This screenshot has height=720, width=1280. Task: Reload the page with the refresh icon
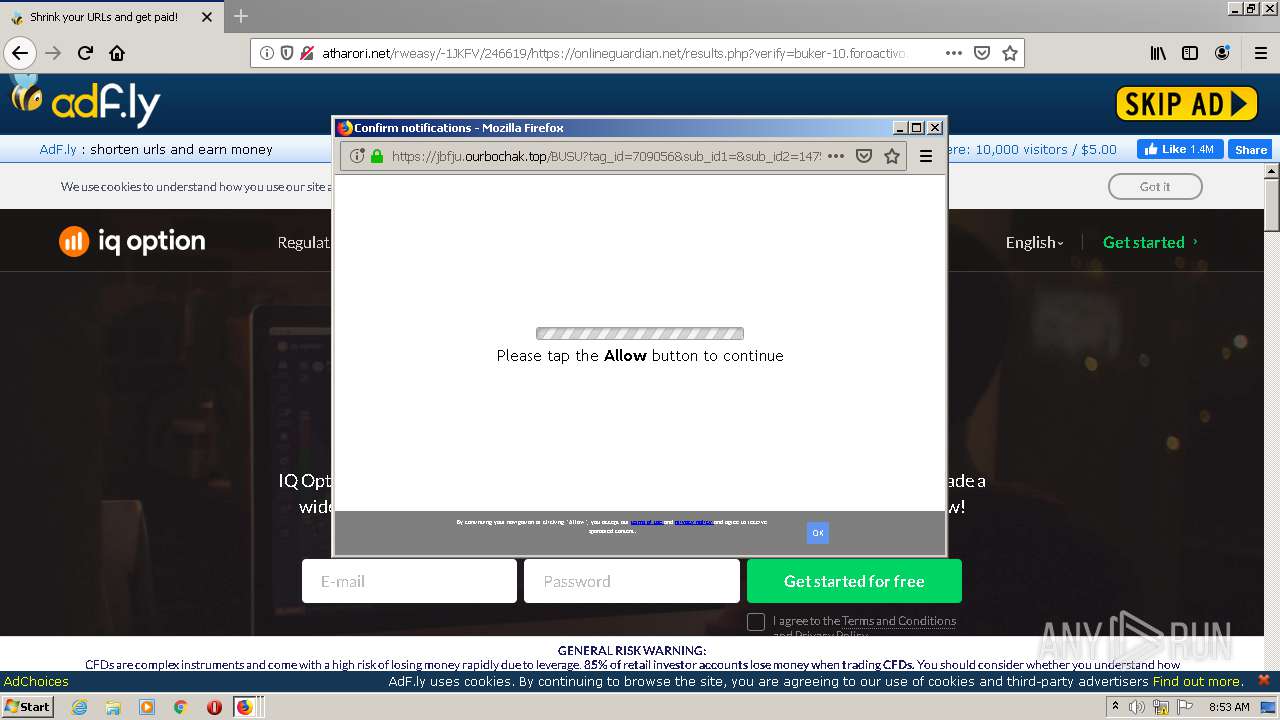(86, 53)
